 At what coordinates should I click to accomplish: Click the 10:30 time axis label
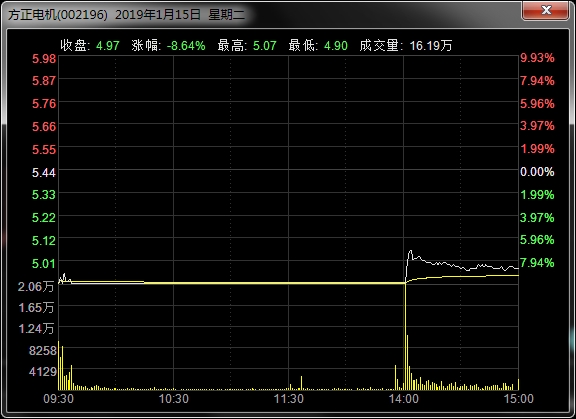(x=173, y=398)
